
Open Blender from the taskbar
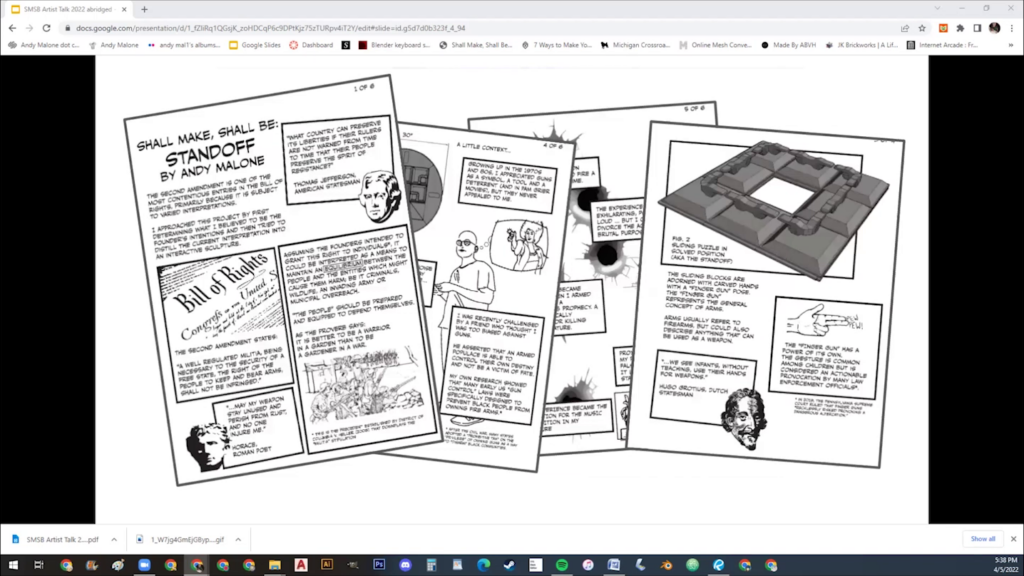667,565
